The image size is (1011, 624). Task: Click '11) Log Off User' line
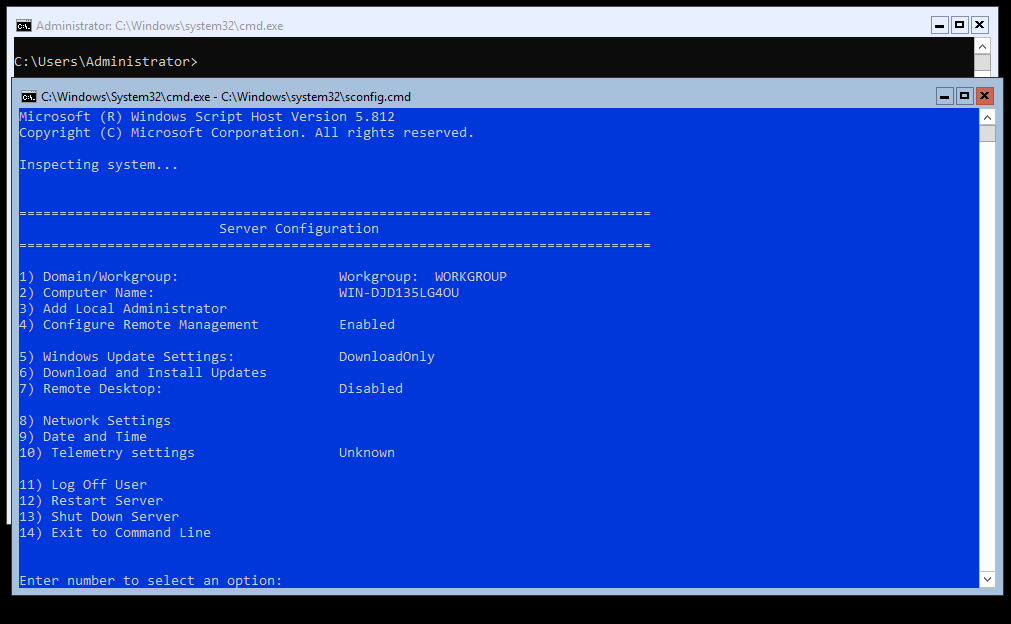(x=83, y=485)
